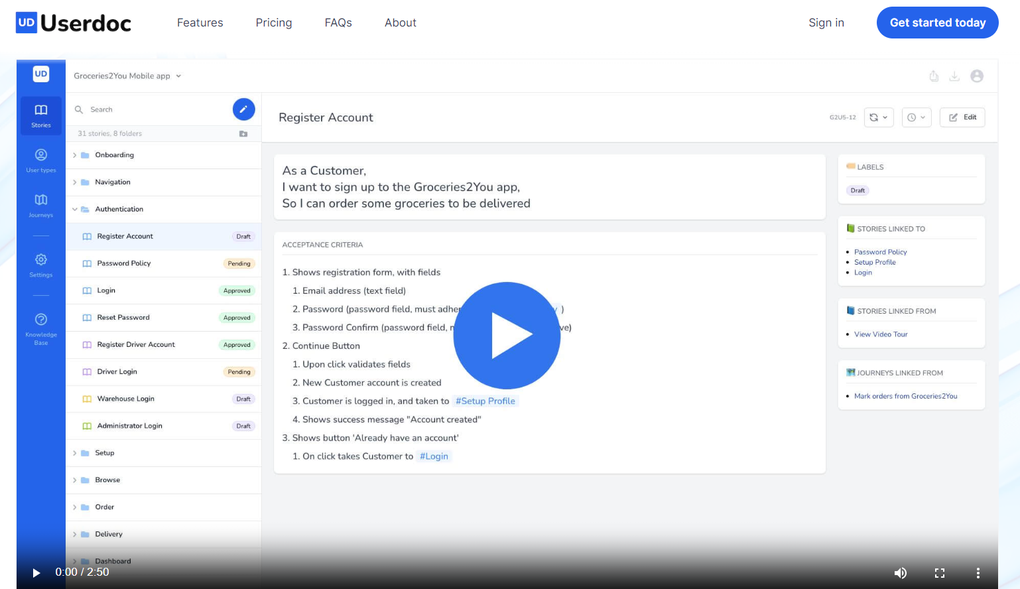Select Pricing in the top navigation
The height and width of the screenshot is (589, 1020).
[273, 22]
